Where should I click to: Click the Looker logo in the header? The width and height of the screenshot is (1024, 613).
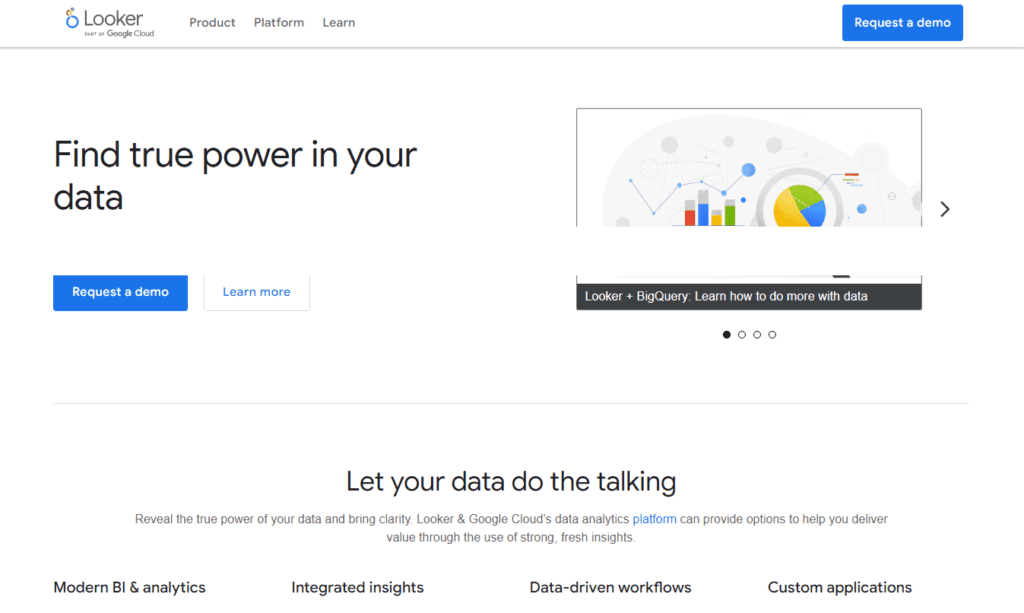pos(110,23)
